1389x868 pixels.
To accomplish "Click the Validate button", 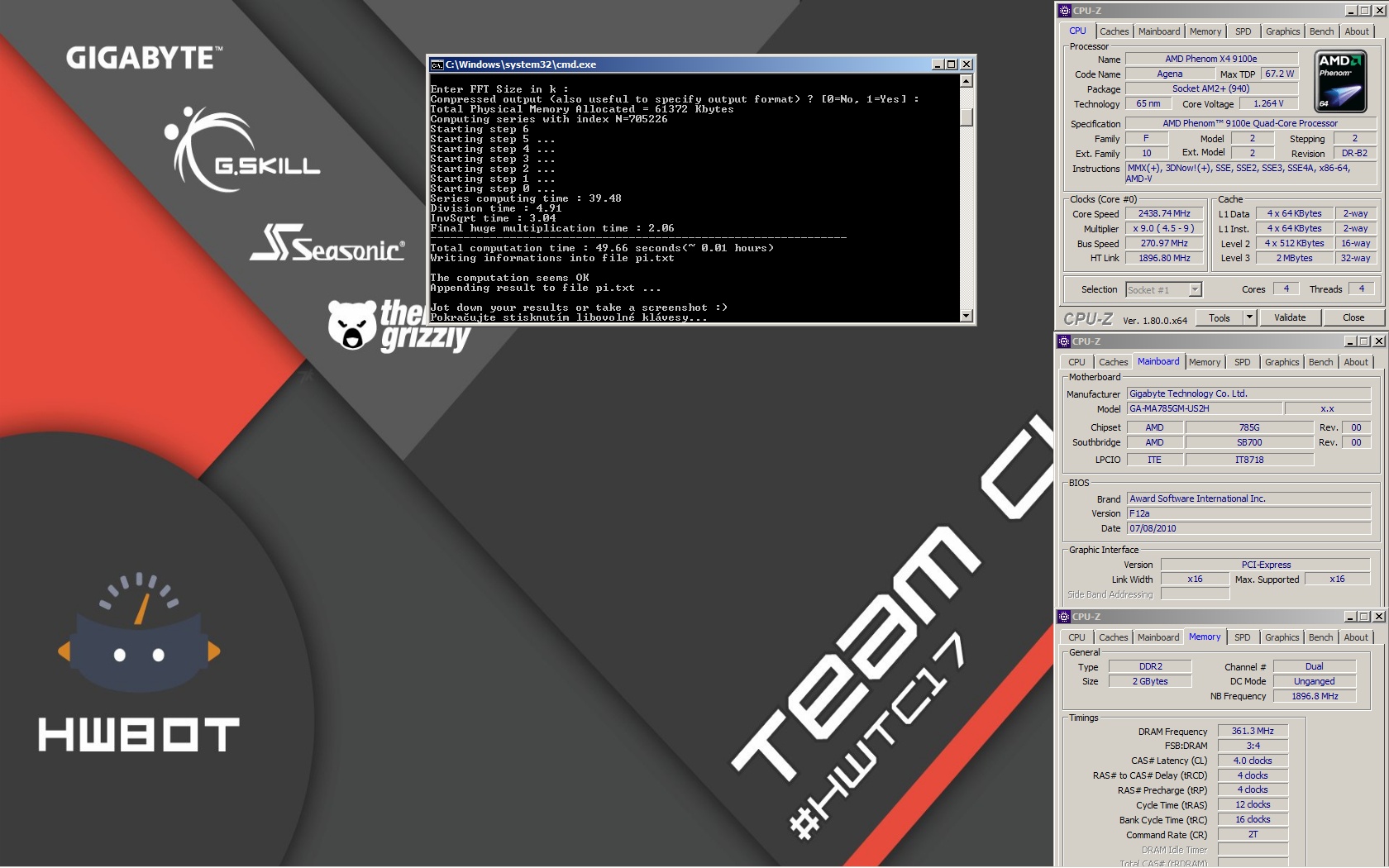I will 1290,317.
